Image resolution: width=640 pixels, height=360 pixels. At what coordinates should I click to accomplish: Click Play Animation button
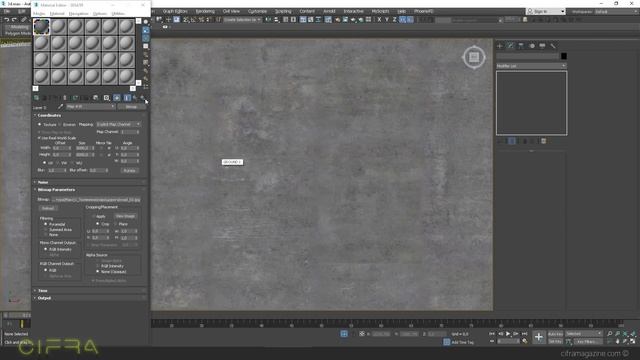coord(508,334)
